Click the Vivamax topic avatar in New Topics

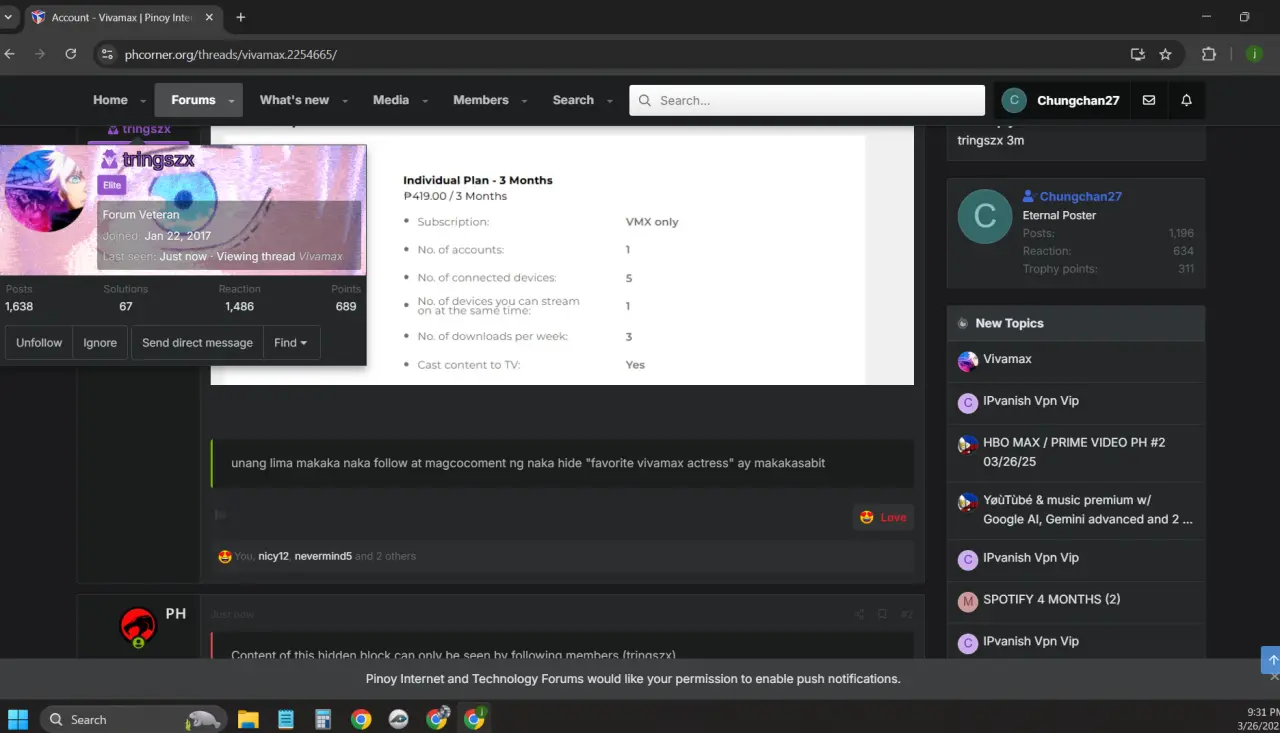pos(967,361)
